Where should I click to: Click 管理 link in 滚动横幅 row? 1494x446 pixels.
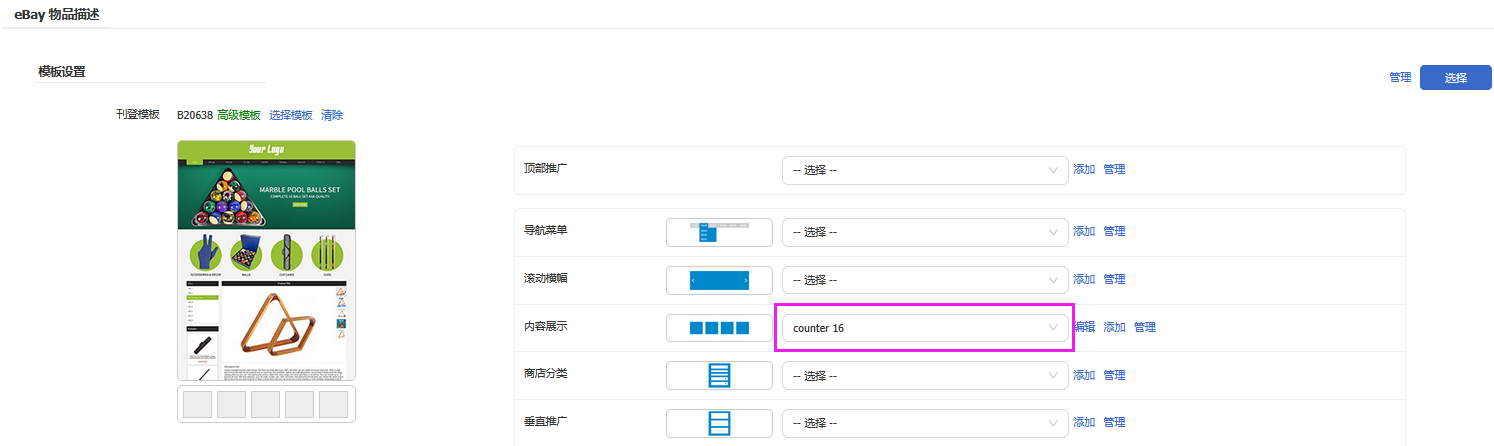coord(1115,280)
